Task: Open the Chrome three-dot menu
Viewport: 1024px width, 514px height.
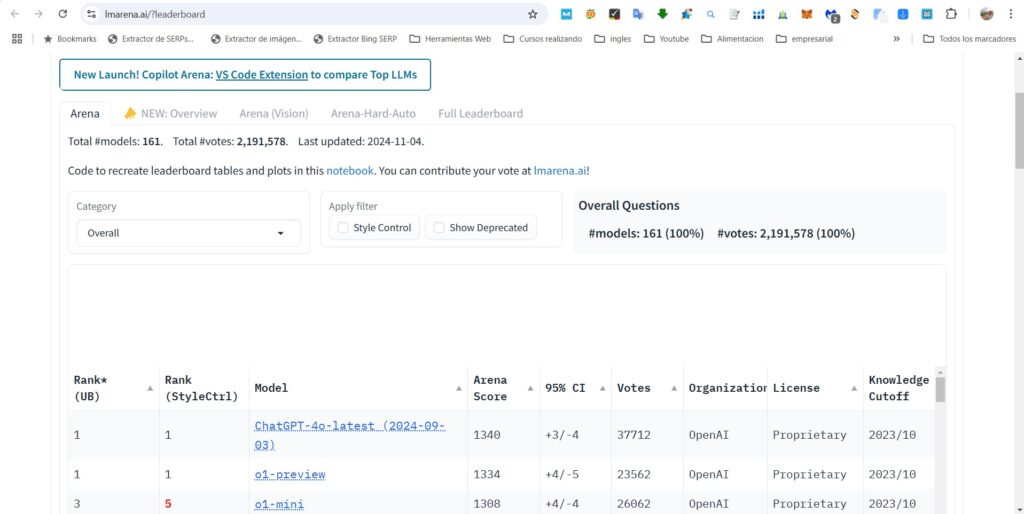Action: [1010, 14]
